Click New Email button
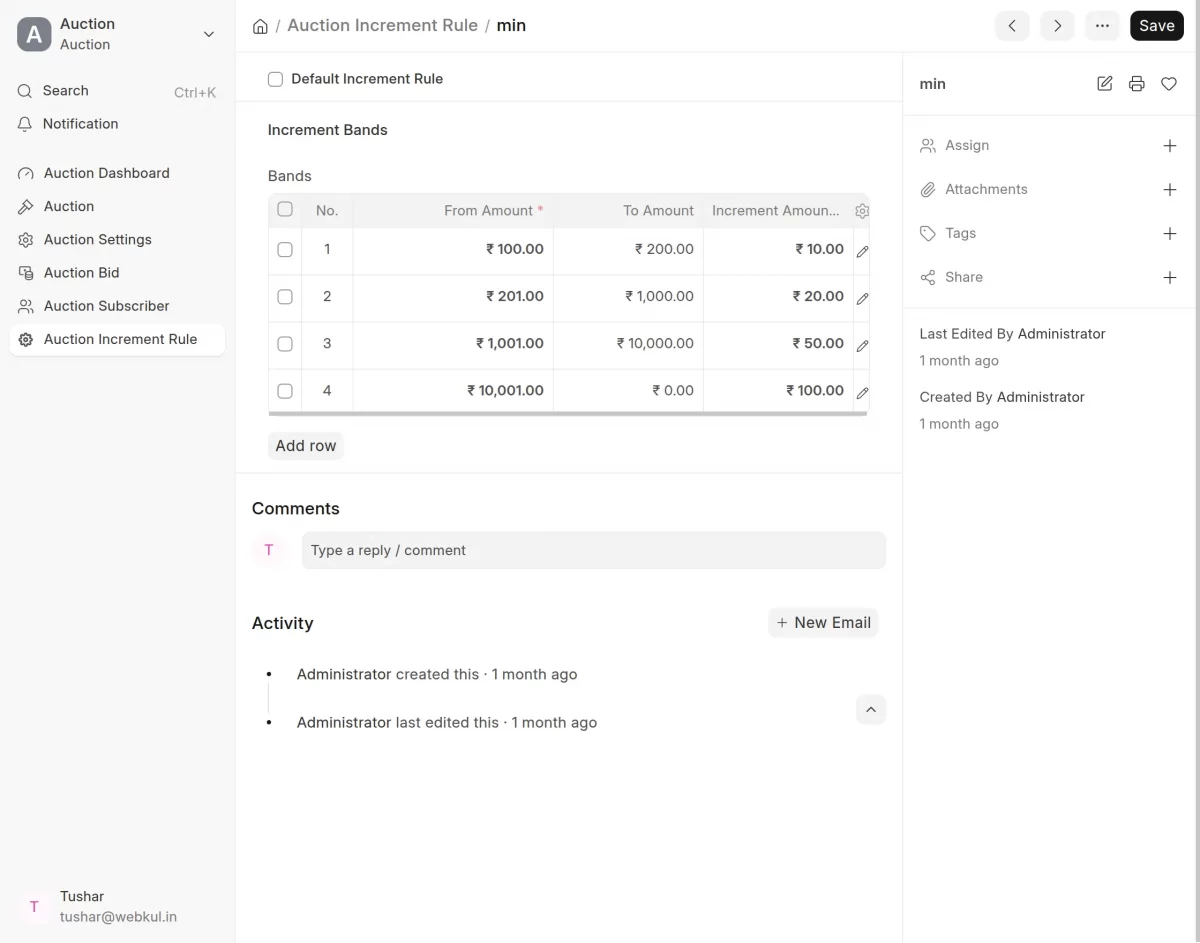The height and width of the screenshot is (943, 1200). [823, 622]
